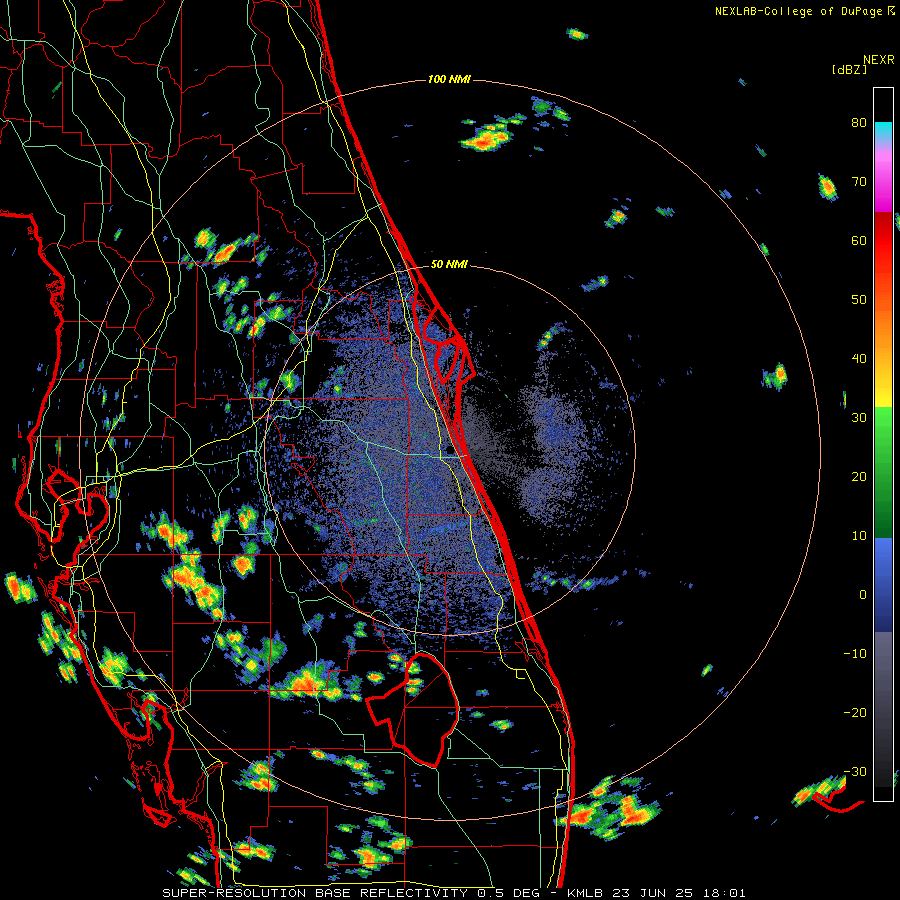Click the "18:01" timestamp in caption
Image resolution: width=900 pixels, height=900 pixels.
[x=726, y=893]
